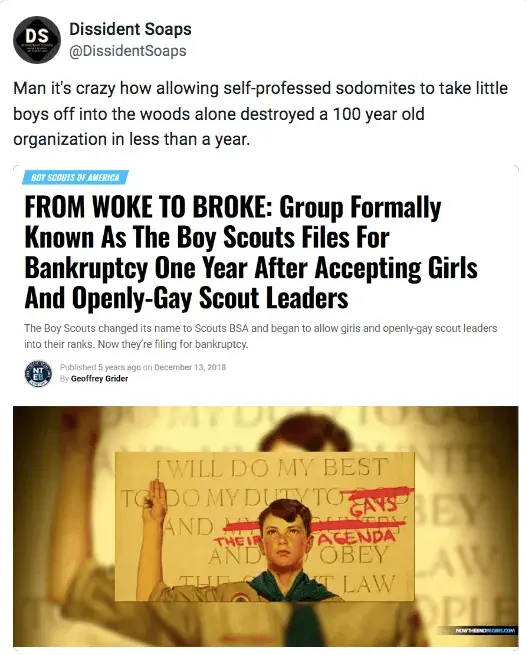Click the nowtheendbegins.com watermark
The image size is (527, 655).
click(x=485, y=631)
